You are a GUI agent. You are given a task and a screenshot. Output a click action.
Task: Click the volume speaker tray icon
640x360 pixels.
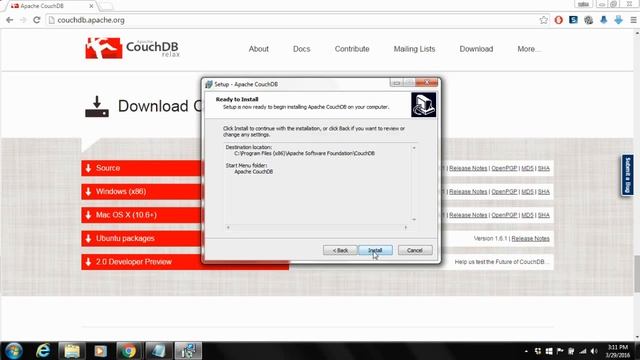click(594, 351)
